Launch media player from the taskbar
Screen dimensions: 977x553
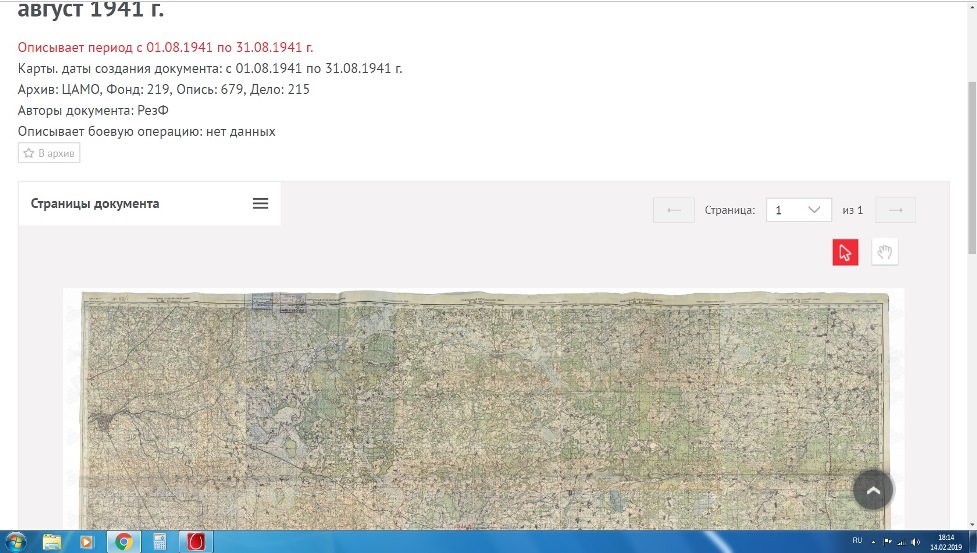click(x=87, y=541)
